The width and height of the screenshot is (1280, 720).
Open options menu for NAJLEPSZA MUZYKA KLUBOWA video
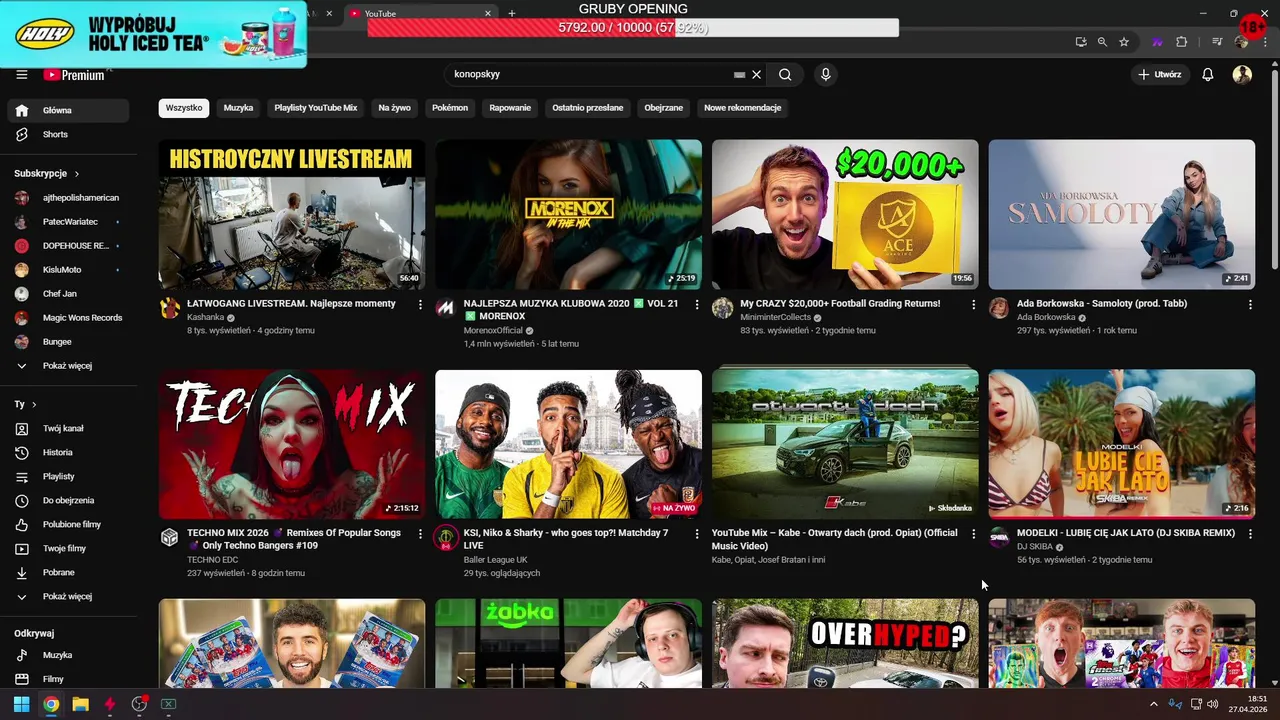[697, 305]
